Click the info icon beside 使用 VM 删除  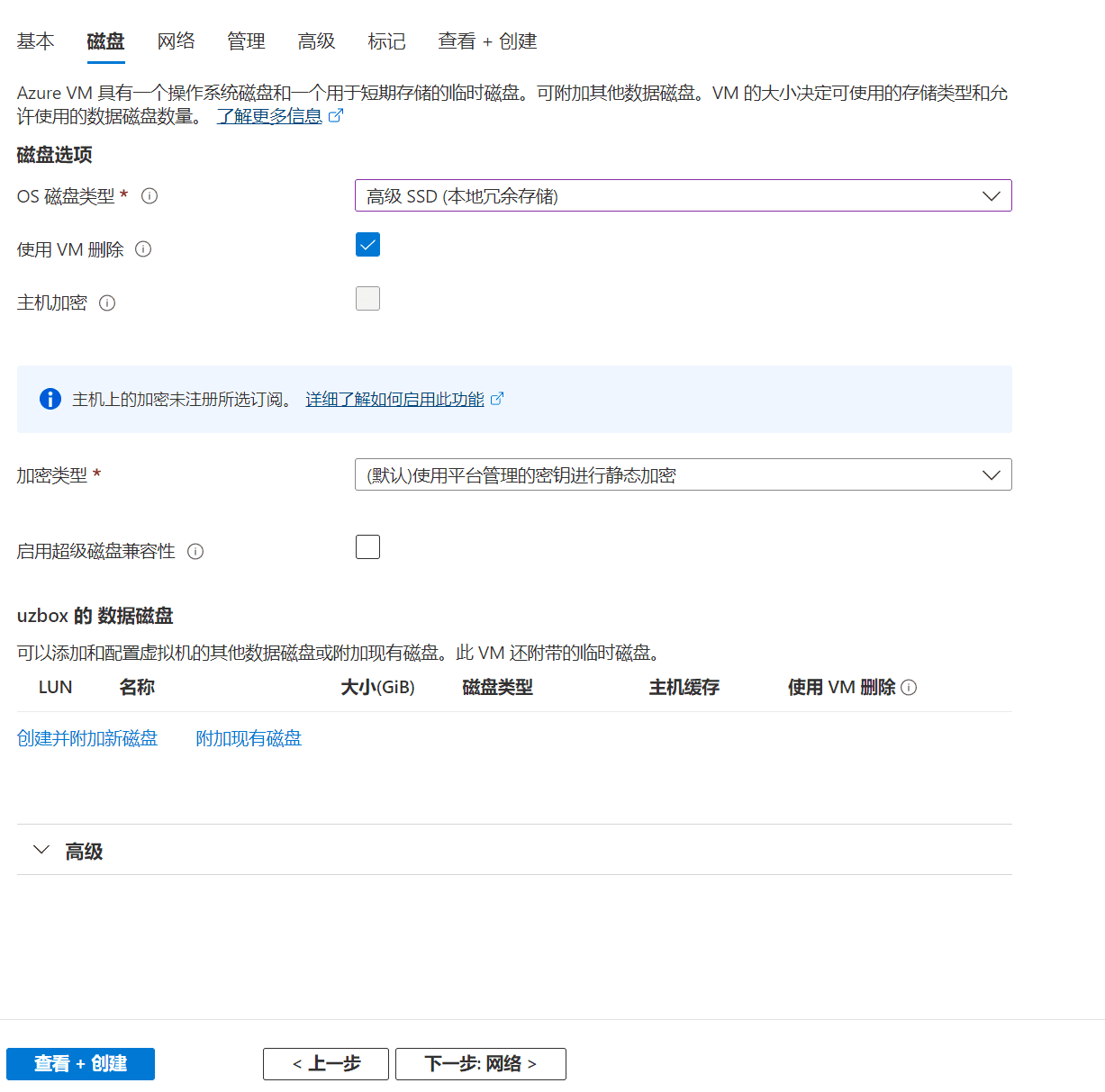tap(143, 249)
